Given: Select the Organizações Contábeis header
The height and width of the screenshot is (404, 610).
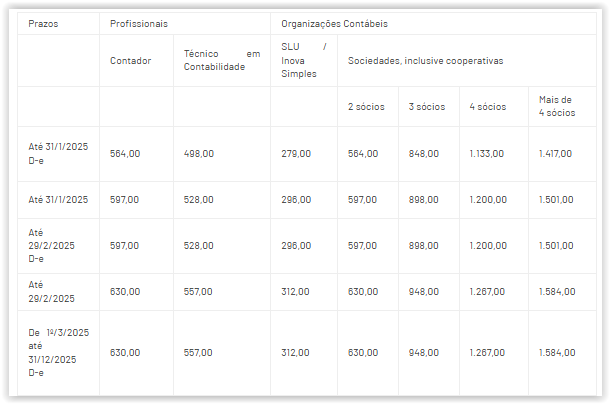Looking at the screenshot, I should [x=334, y=23].
